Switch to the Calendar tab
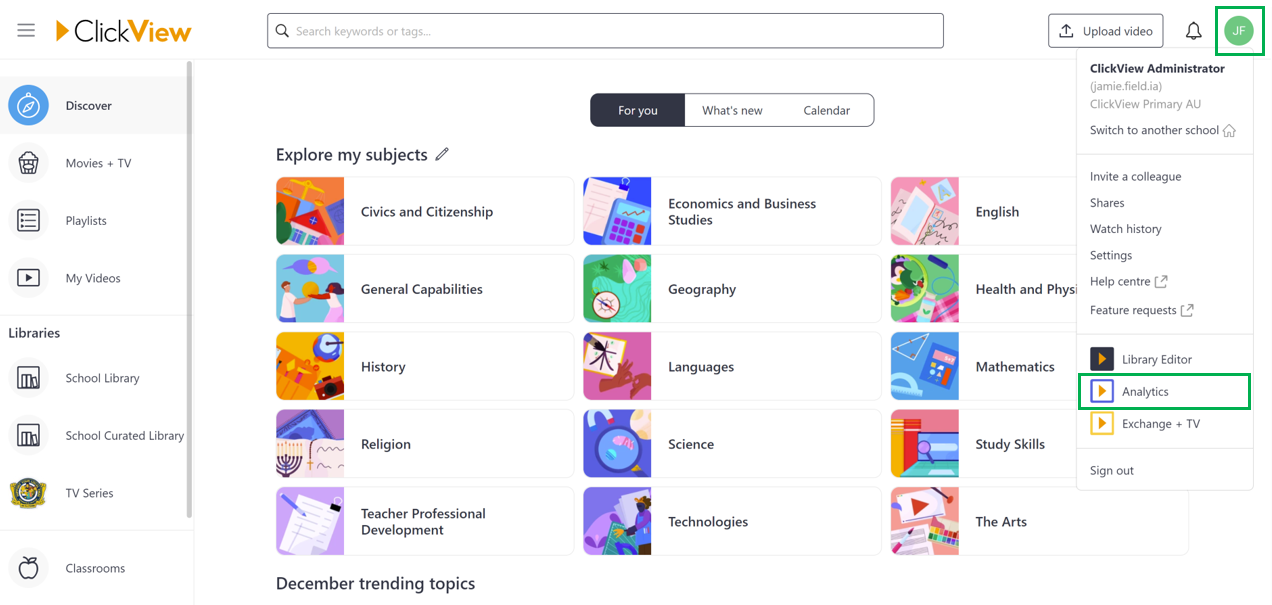Screen dimensions: 1272x605 pos(827,111)
